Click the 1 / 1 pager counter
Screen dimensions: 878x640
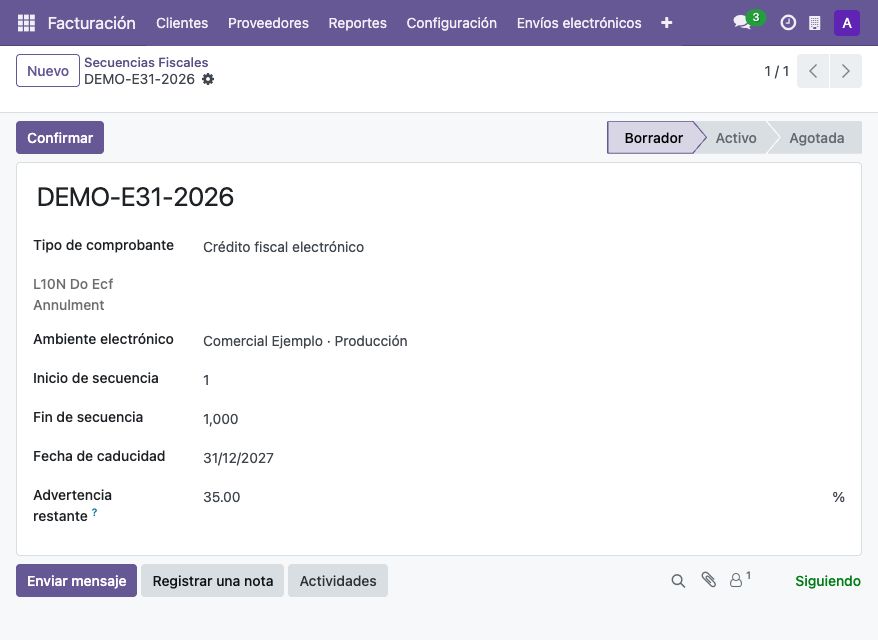tap(777, 71)
